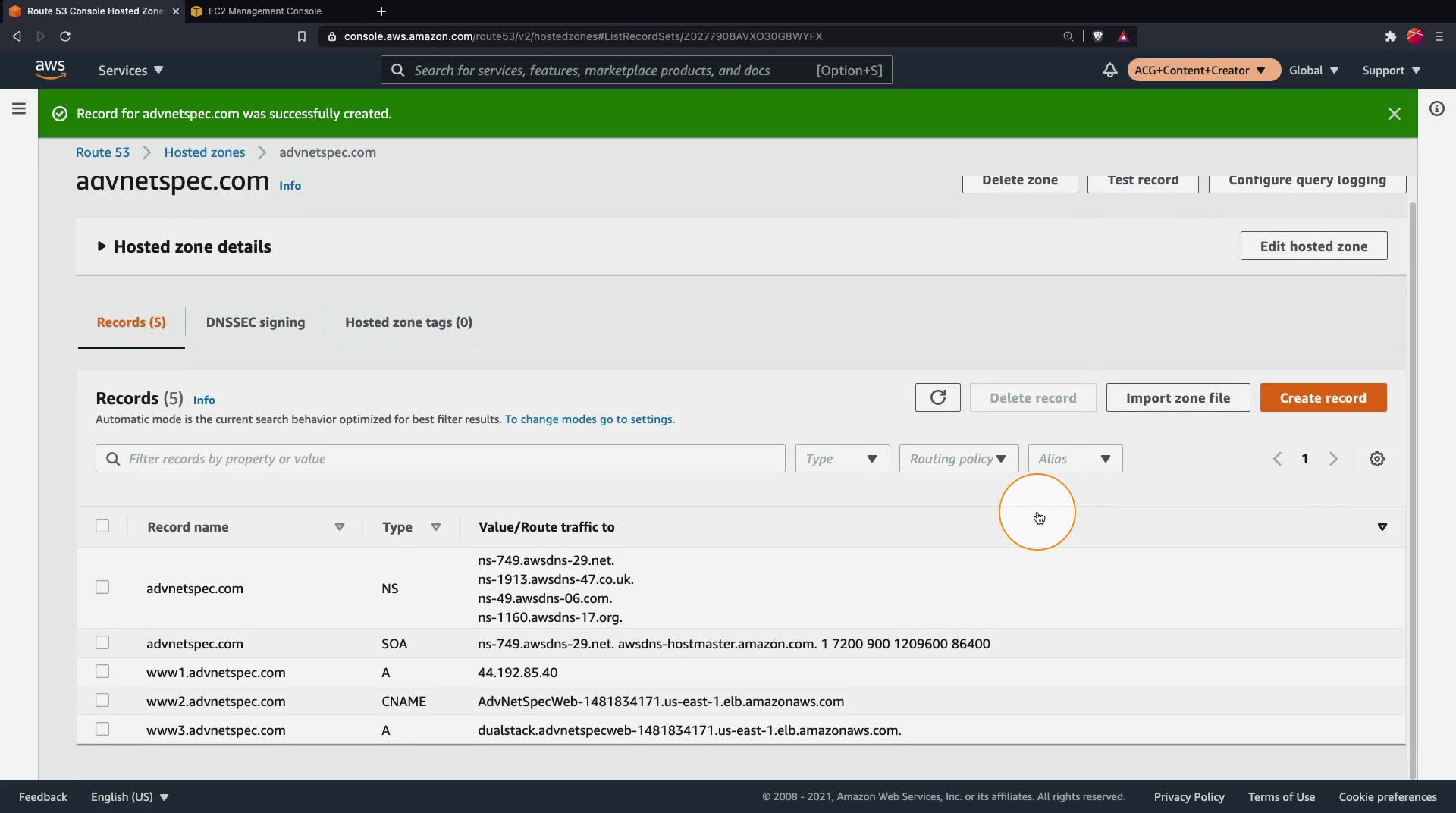Open the Hosted zone tags tab

[408, 322]
